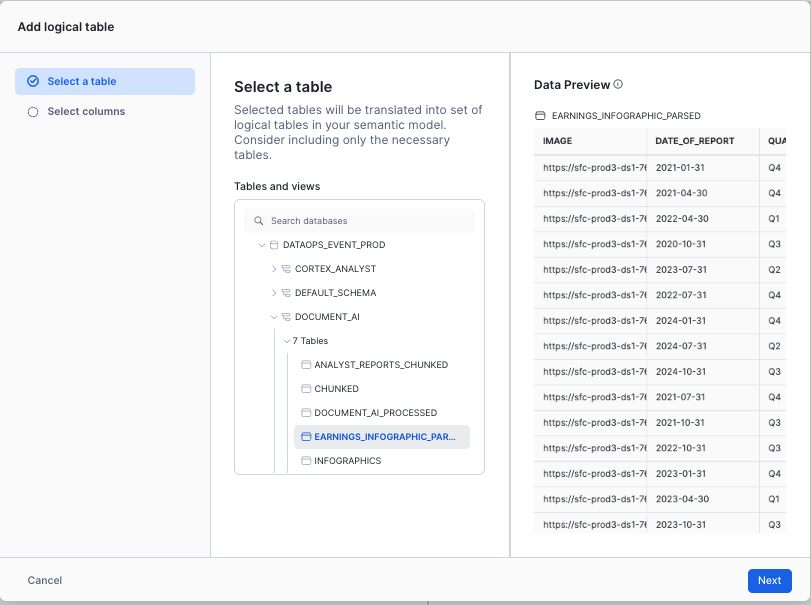Viewport: 811px width, 605px height.
Task: Click the magnifier icon in the search field
Action: pos(259,219)
